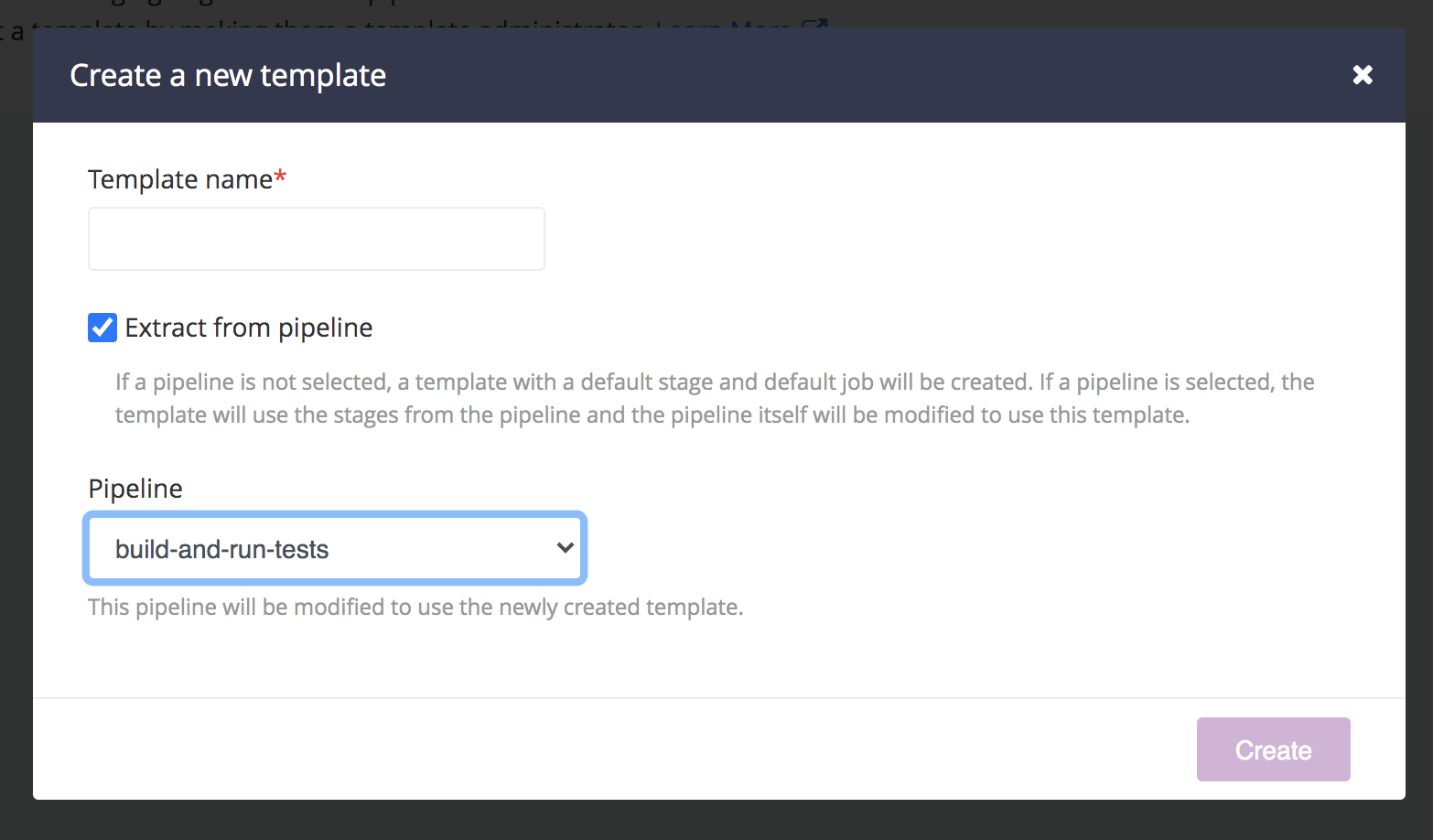Close the Create a new template dialog
This screenshot has width=1433, height=840.
[1363, 75]
